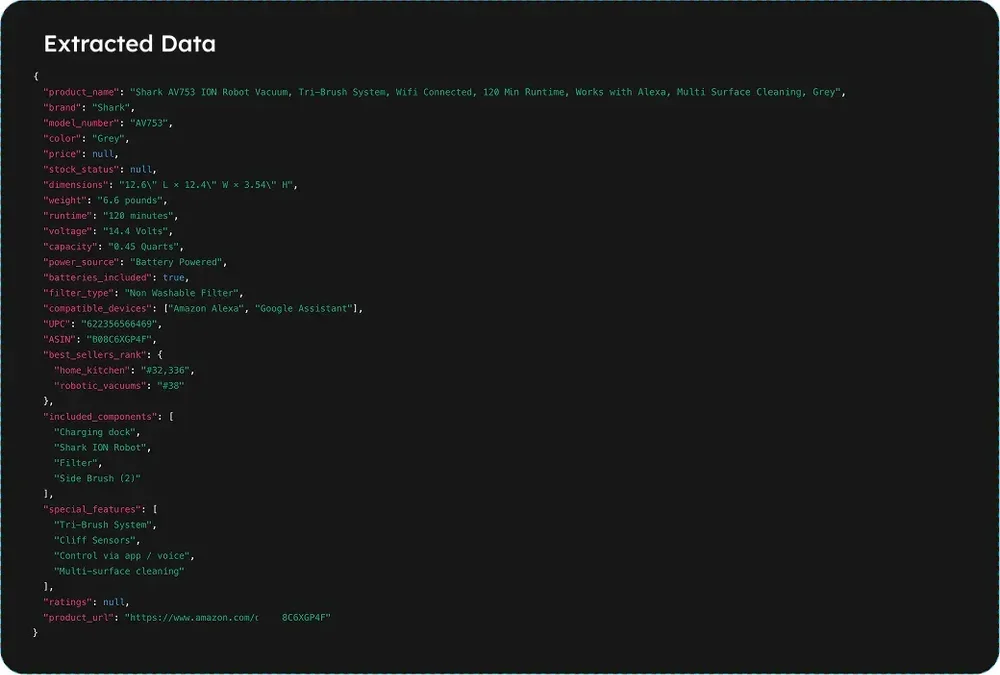Select the "batteries_included" key
This screenshot has width=1000, height=675.
pyautogui.click(x=98, y=278)
